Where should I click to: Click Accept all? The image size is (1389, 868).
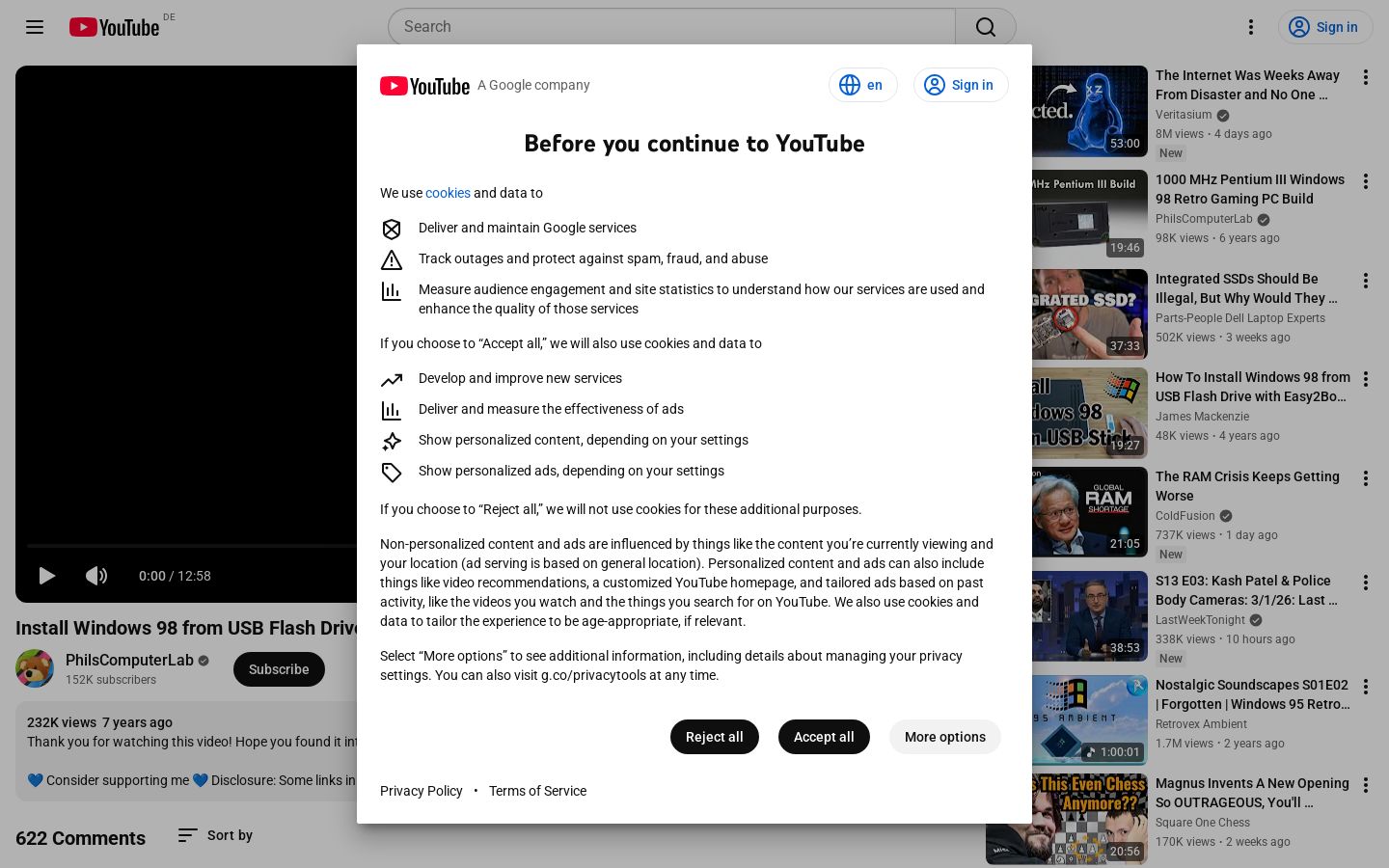[824, 737]
